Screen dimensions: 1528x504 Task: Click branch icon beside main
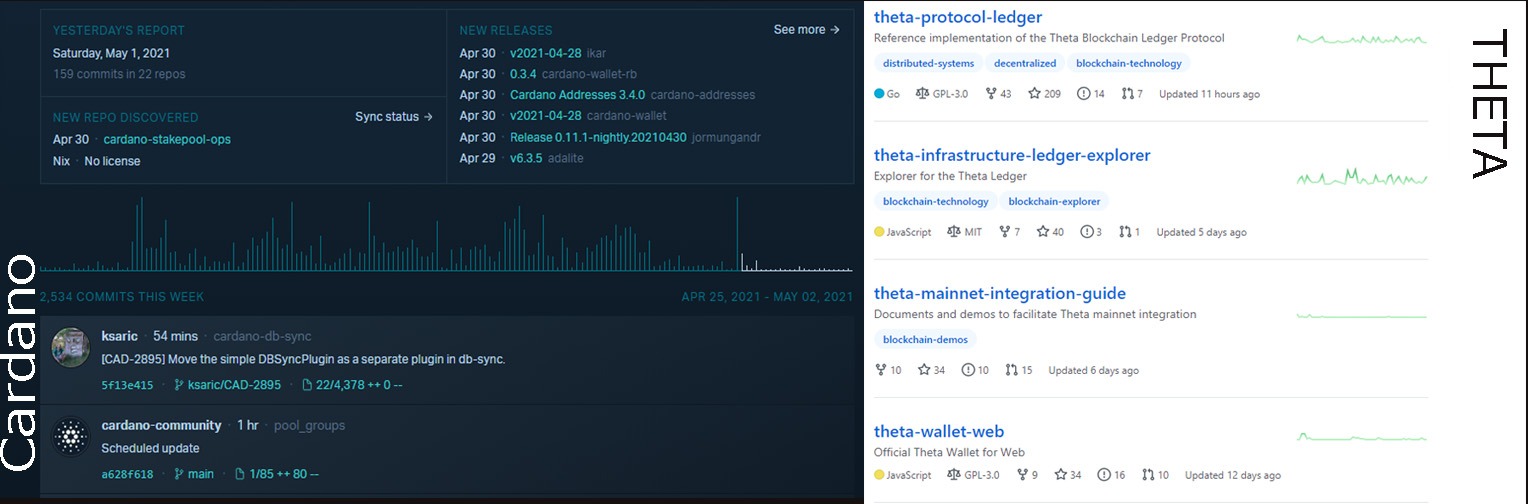[179, 474]
